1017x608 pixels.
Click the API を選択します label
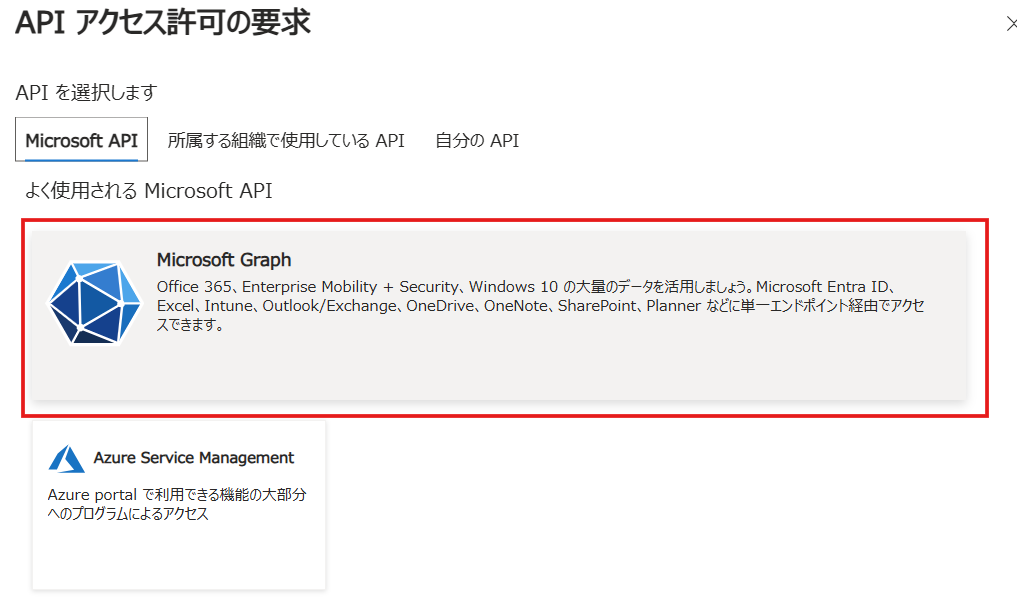coord(86,93)
